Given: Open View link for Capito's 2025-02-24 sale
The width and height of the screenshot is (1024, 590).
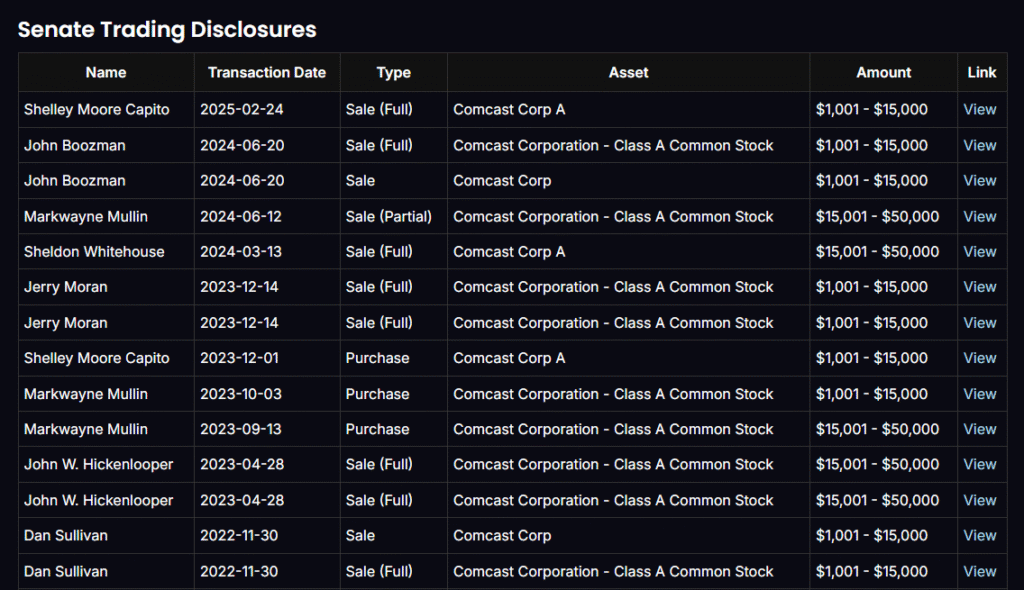Looking at the screenshot, I should 979,110.
